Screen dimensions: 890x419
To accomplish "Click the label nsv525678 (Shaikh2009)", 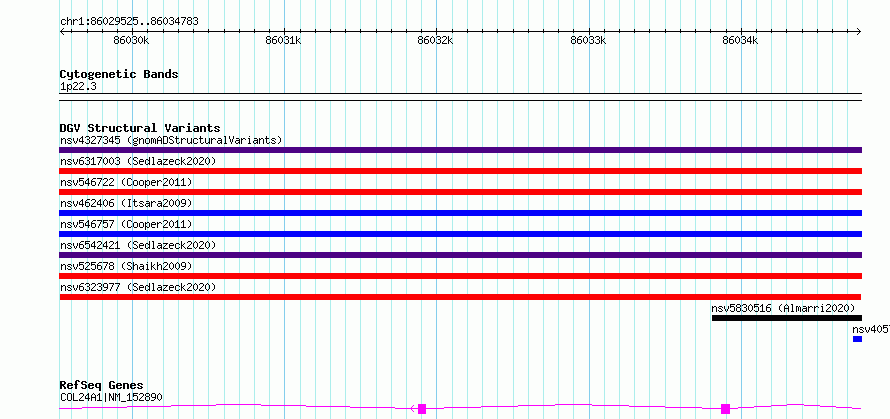I will [x=126, y=266].
